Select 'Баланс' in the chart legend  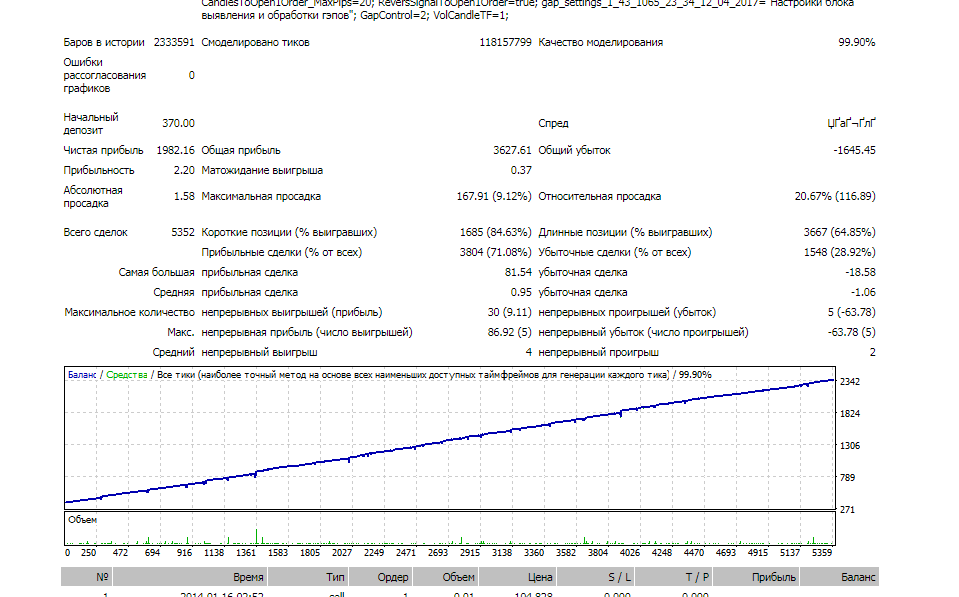pyautogui.click(x=82, y=374)
